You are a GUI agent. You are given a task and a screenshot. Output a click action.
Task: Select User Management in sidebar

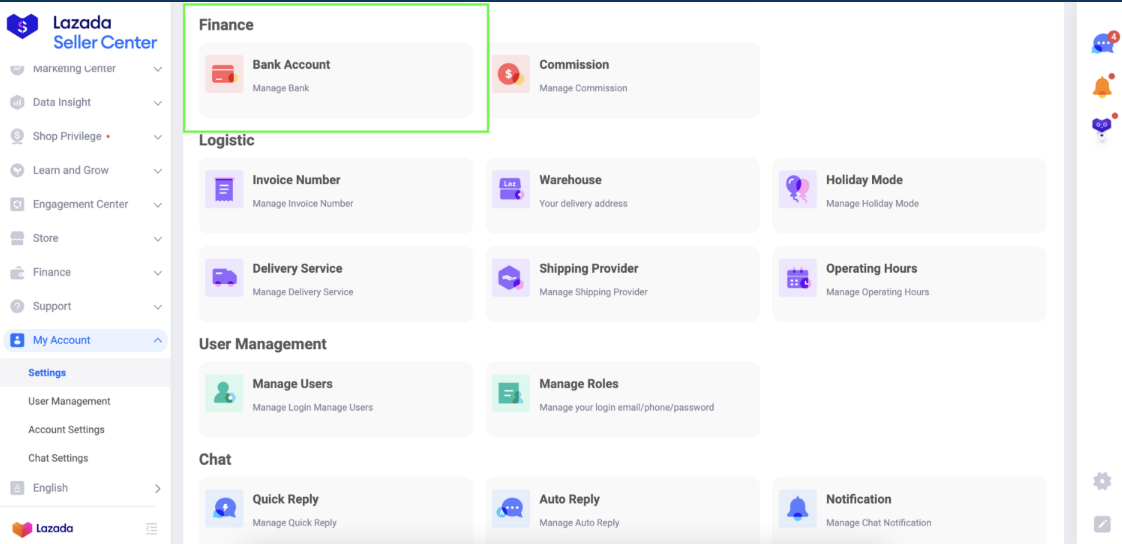[69, 401]
